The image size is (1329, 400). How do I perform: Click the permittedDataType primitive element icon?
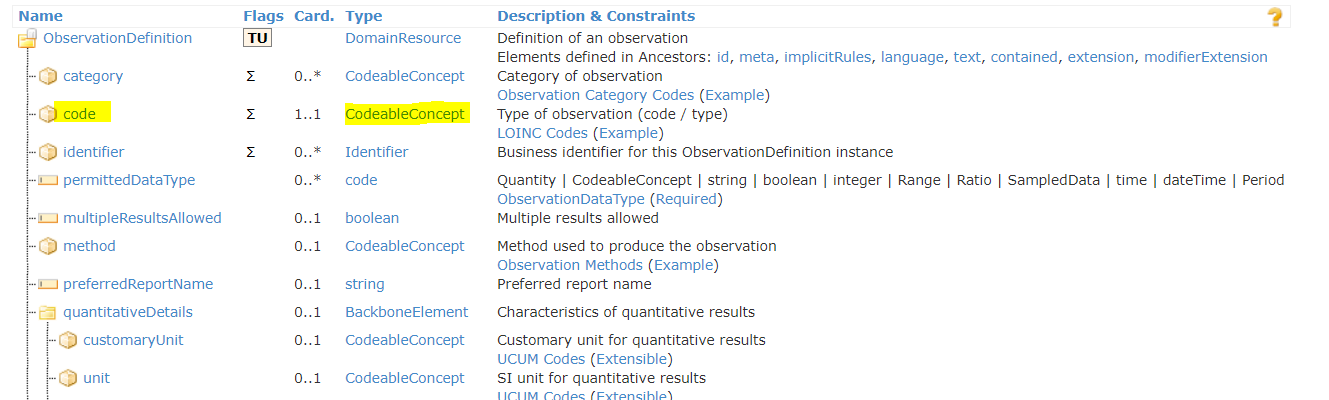(x=48, y=181)
